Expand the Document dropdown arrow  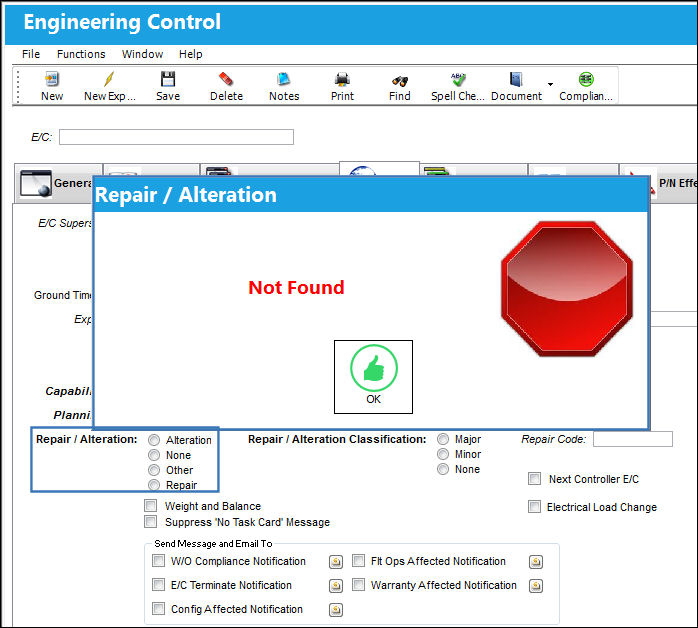pos(551,85)
